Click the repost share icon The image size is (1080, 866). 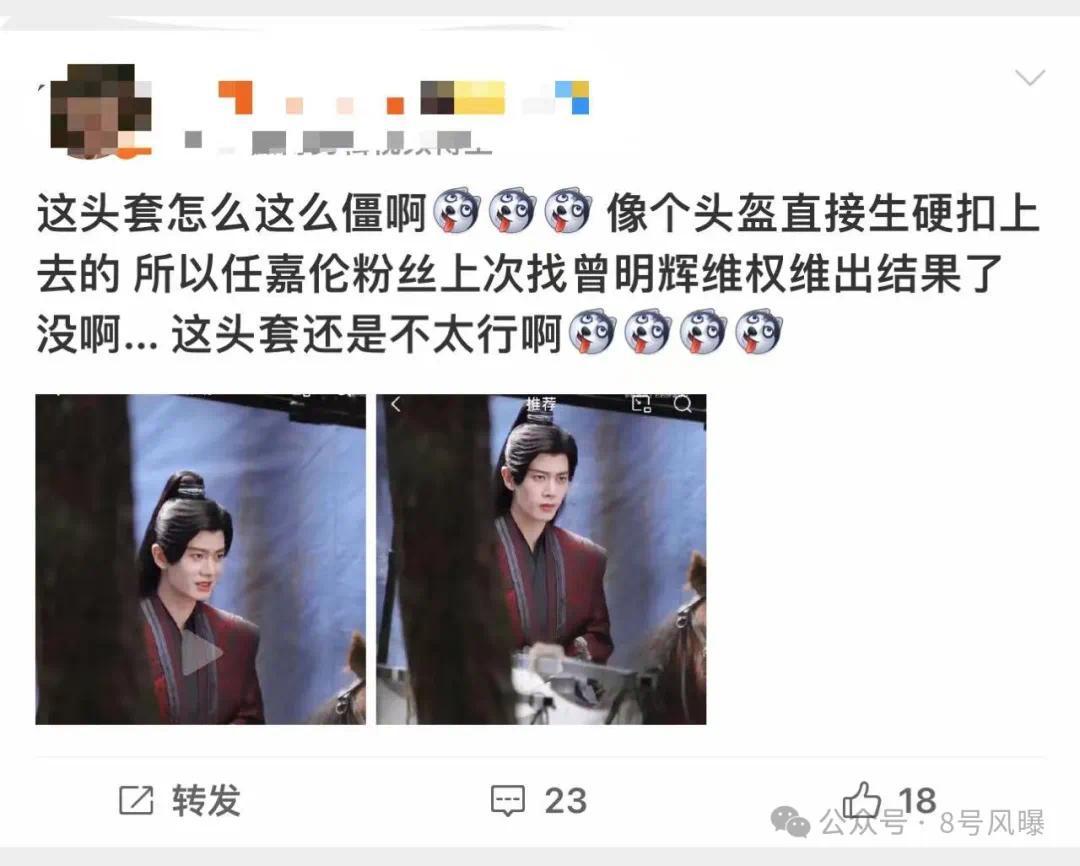(136, 800)
